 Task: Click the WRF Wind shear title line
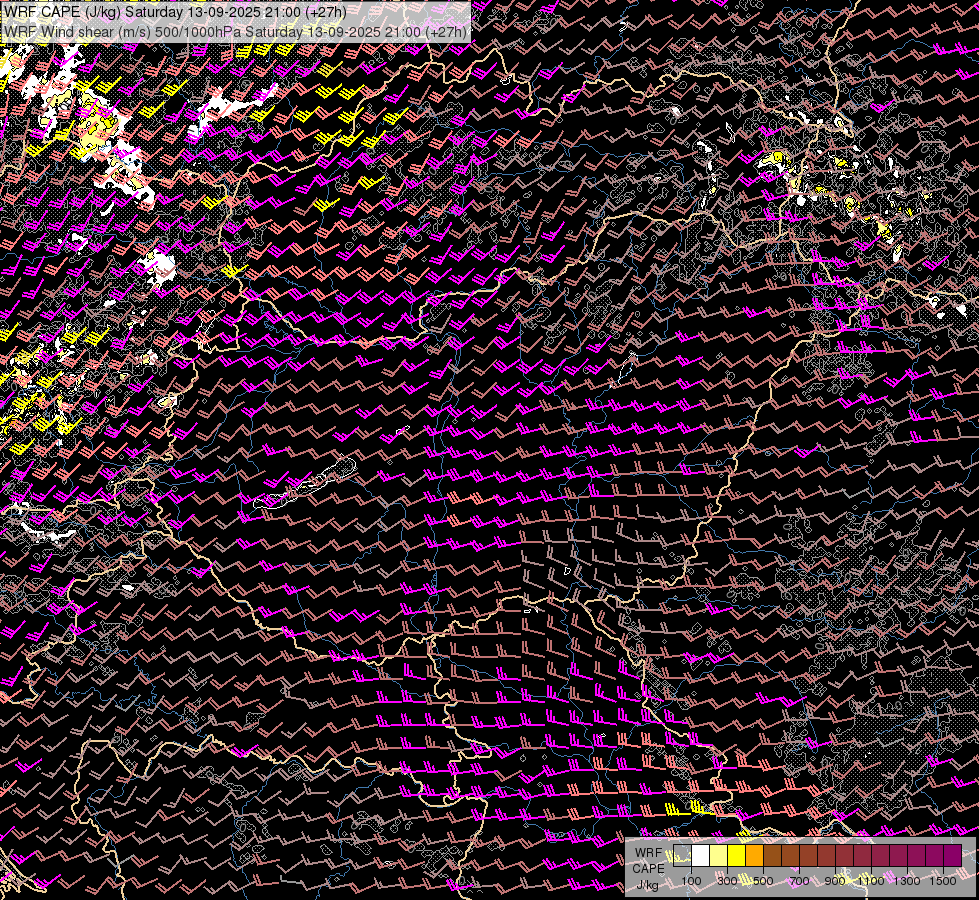pos(235,32)
